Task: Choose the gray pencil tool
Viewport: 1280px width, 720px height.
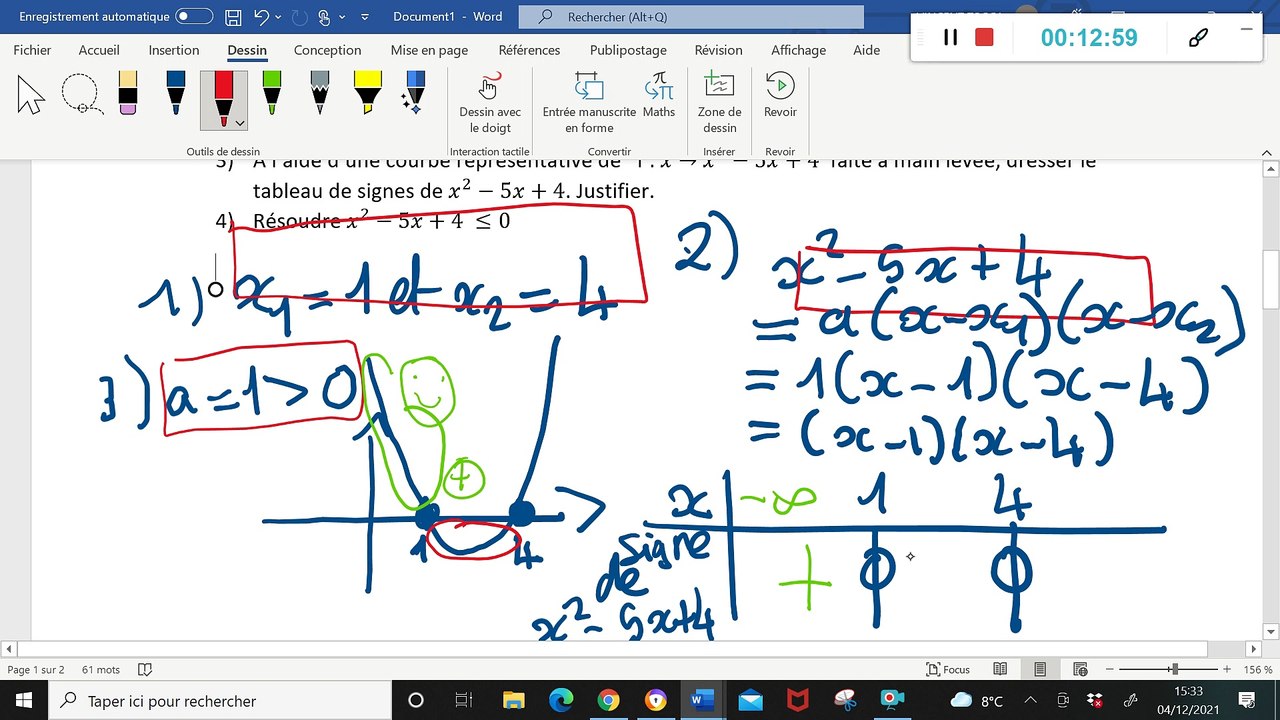Action: tap(320, 93)
